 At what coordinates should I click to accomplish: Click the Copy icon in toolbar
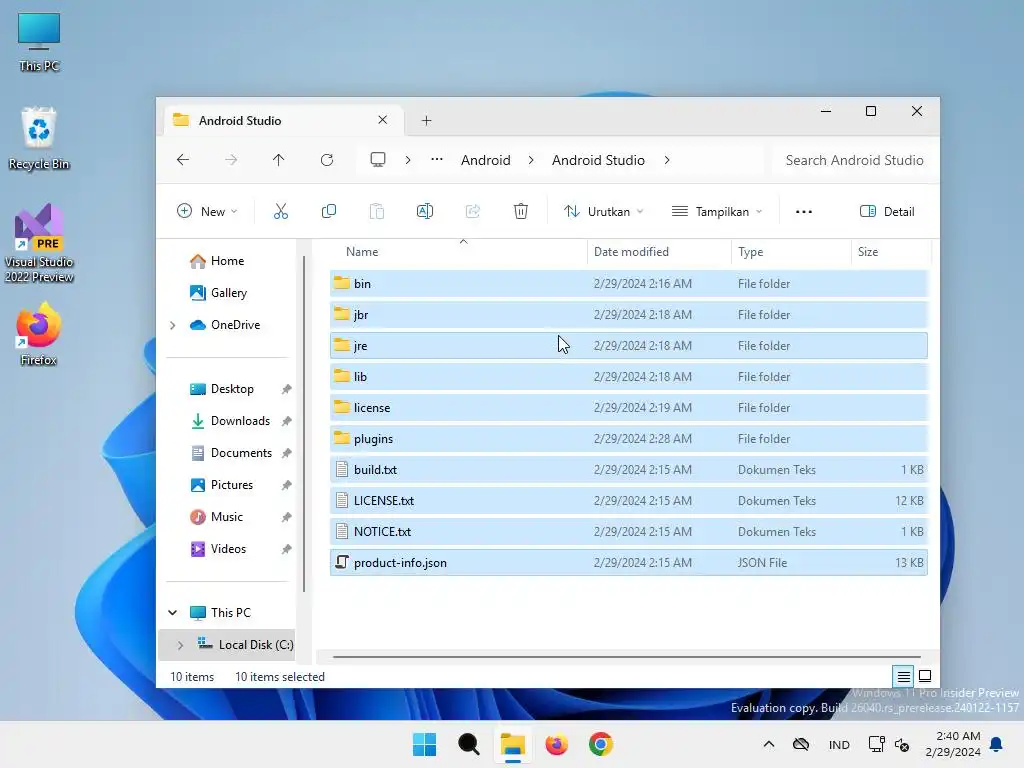pyautogui.click(x=329, y=212)
